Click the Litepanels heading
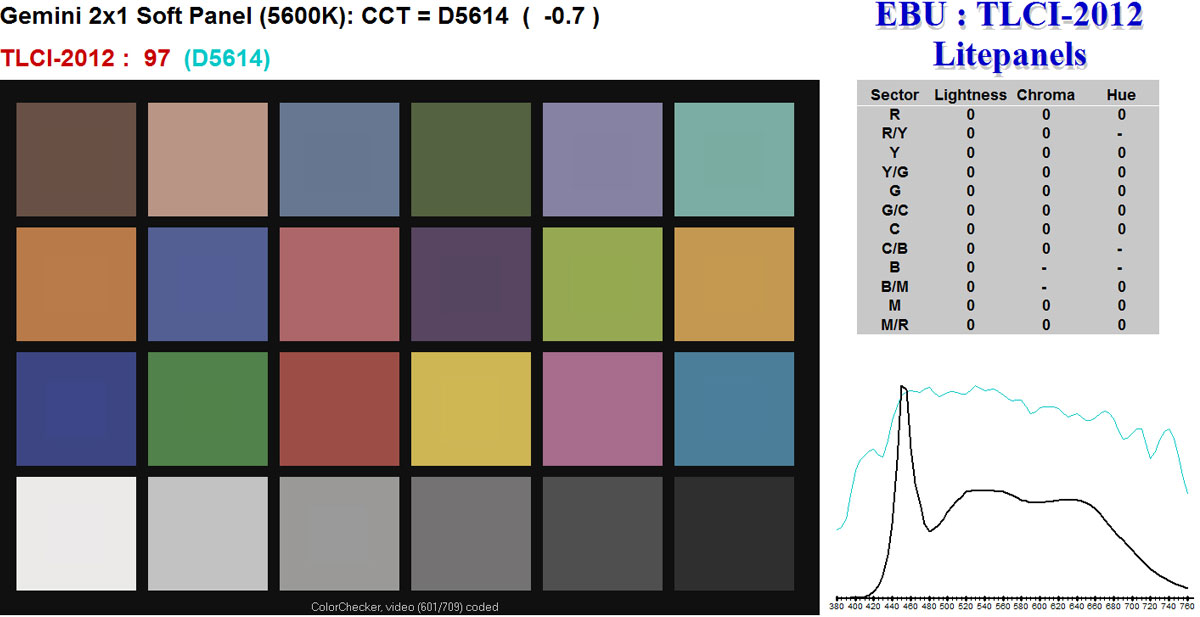1200x617 pixels. [x=1009, y=55]
